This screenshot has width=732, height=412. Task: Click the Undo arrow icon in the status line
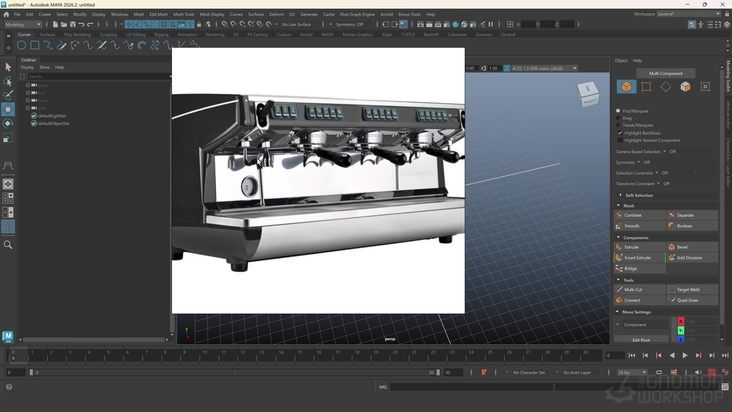[81, 24]
